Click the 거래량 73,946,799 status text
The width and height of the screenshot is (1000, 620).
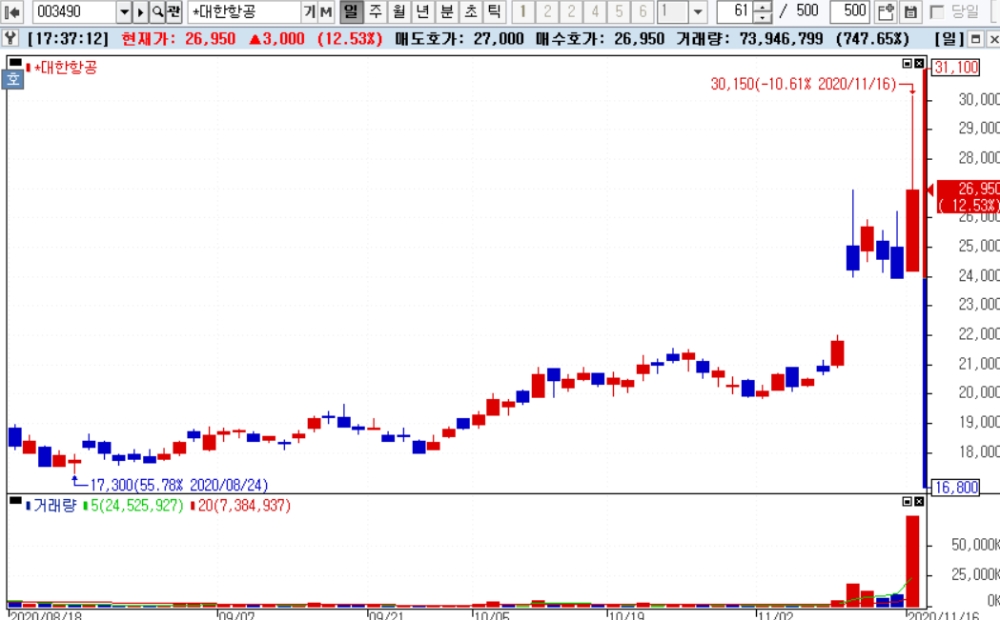click(x=749, y=39)
